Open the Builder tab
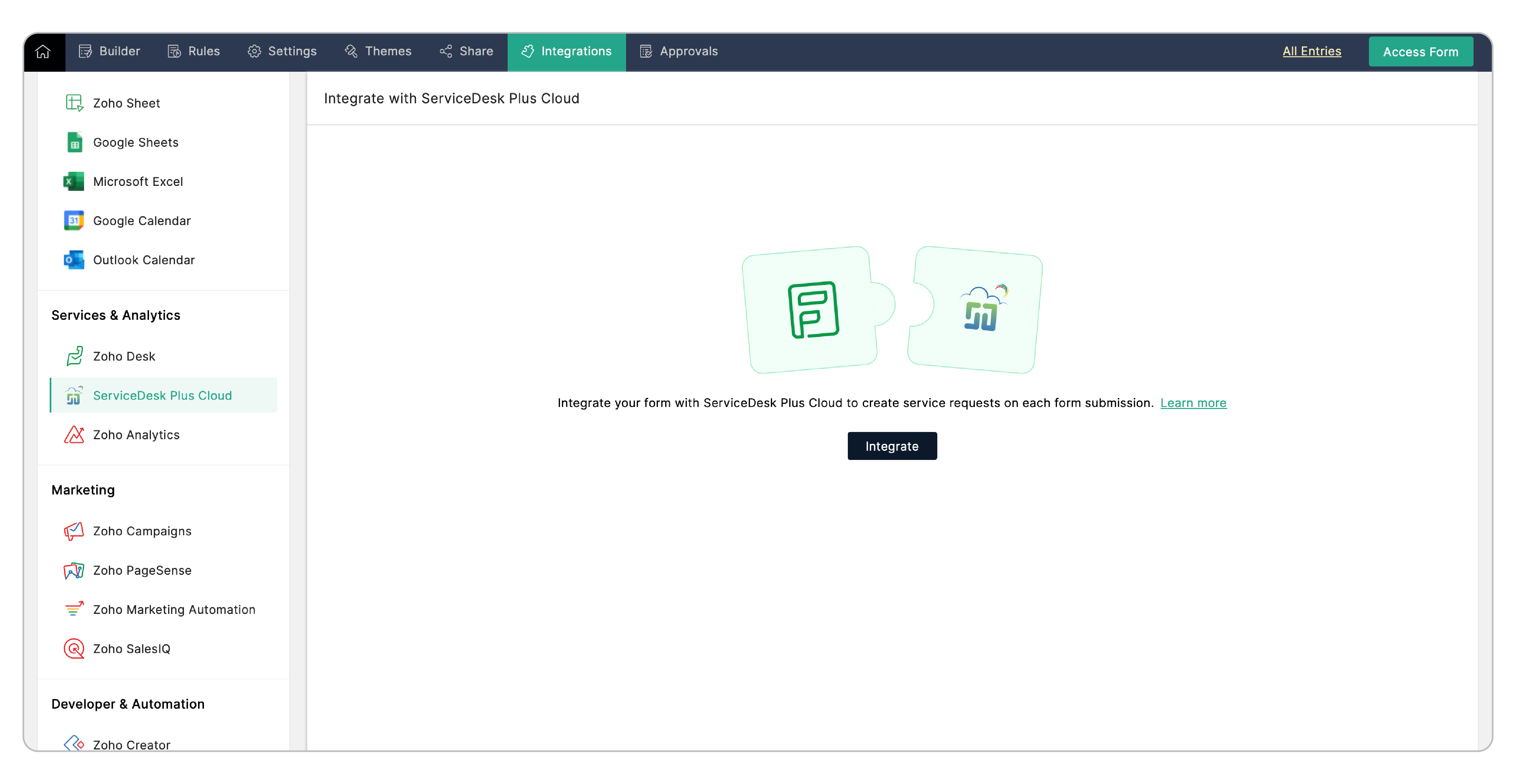 click(x=110, y=52)
